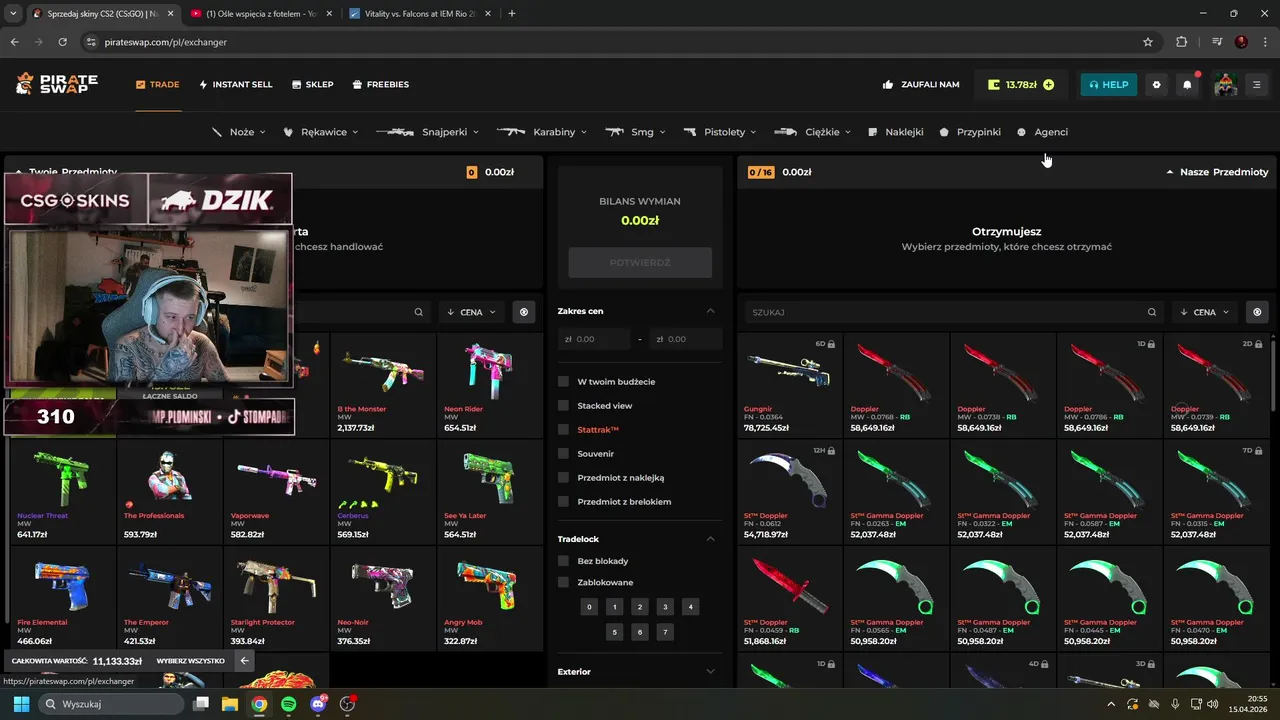Open Cena sort dropdown in right panel
Screen dimensions: 1280x720
[x=1205, y=312]
